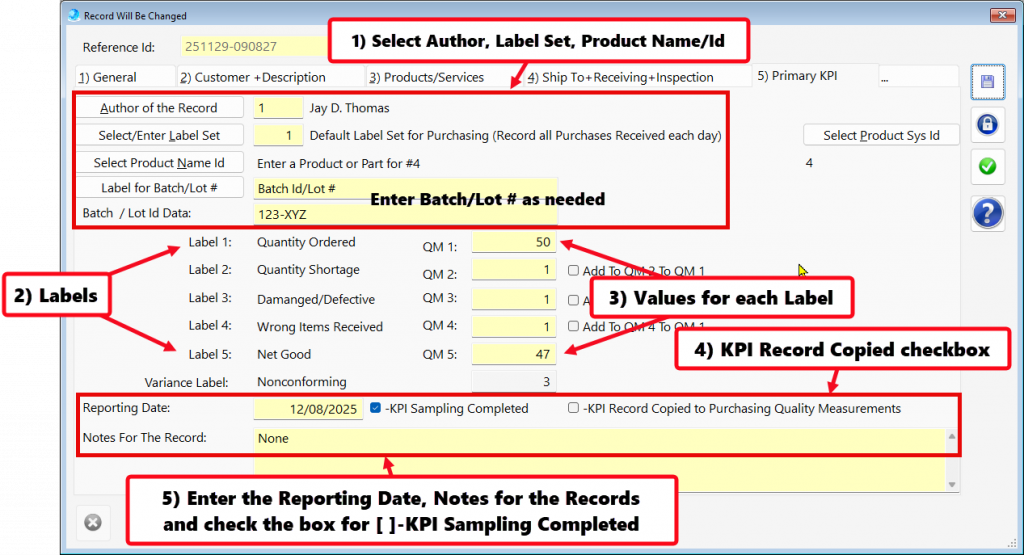Open the 4) Ship To+Receiving+Inspection tab
The image size is (1024, 555).
coord(620,77)
